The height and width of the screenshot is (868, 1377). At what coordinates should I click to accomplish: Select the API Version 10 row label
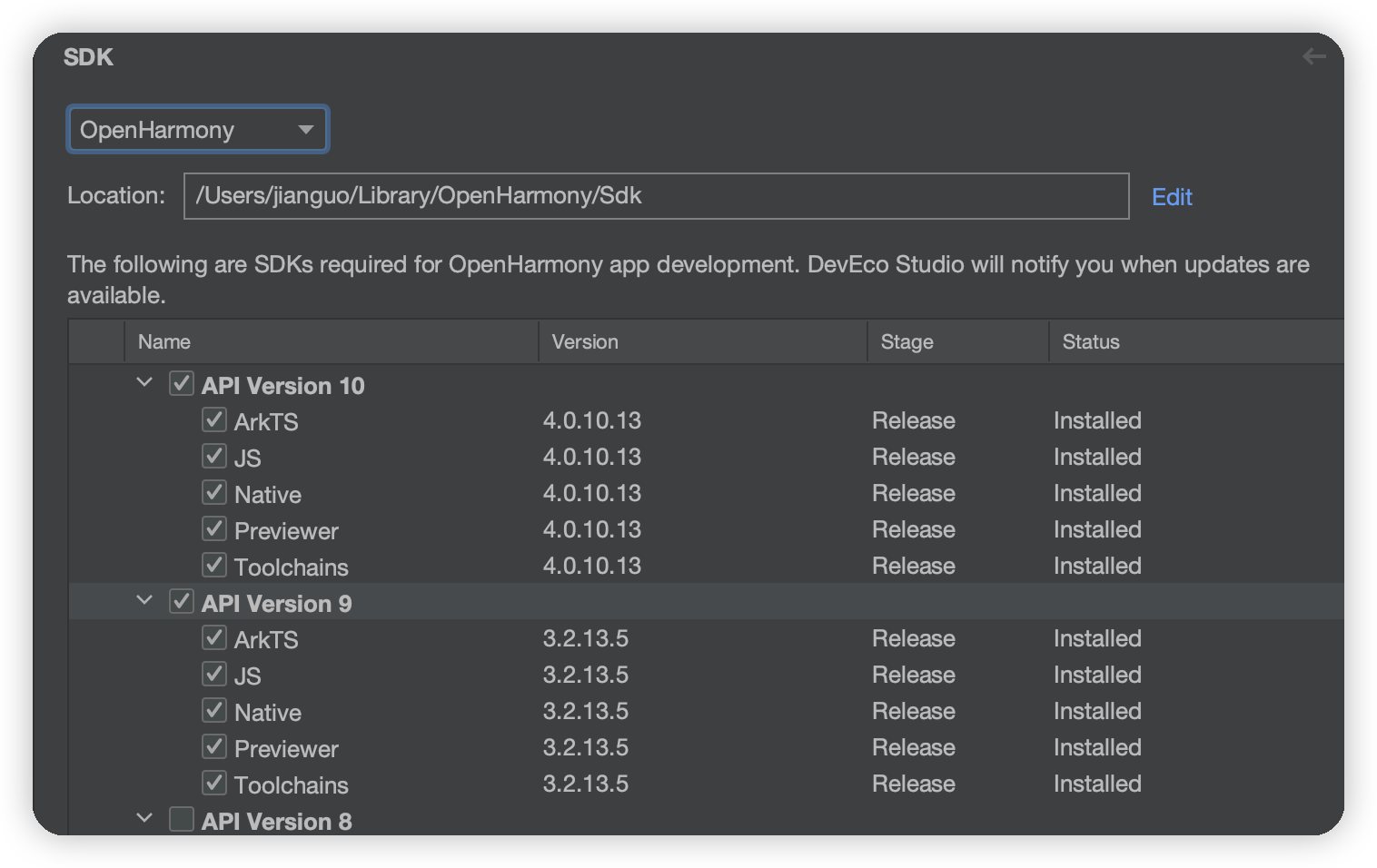(282, 386)
